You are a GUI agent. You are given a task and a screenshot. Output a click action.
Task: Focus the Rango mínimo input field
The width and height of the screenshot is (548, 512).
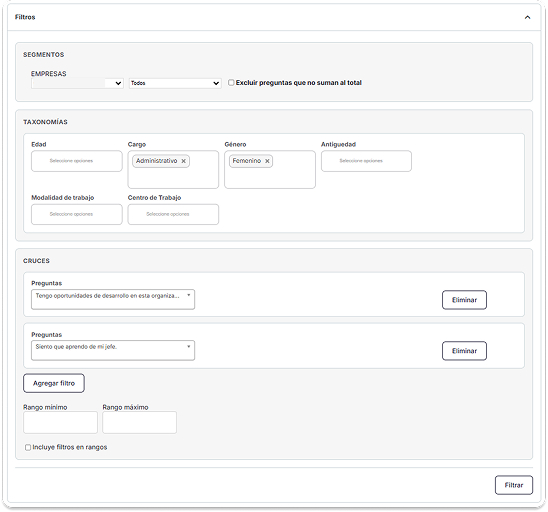(x=60, y=423)
